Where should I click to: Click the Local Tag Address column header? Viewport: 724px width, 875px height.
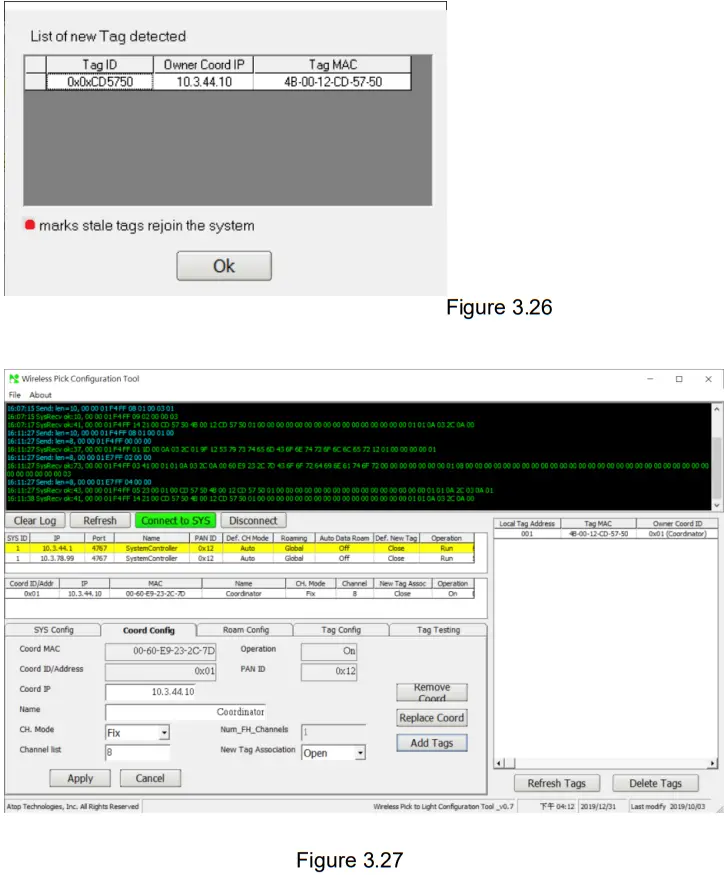pos(527,523)
